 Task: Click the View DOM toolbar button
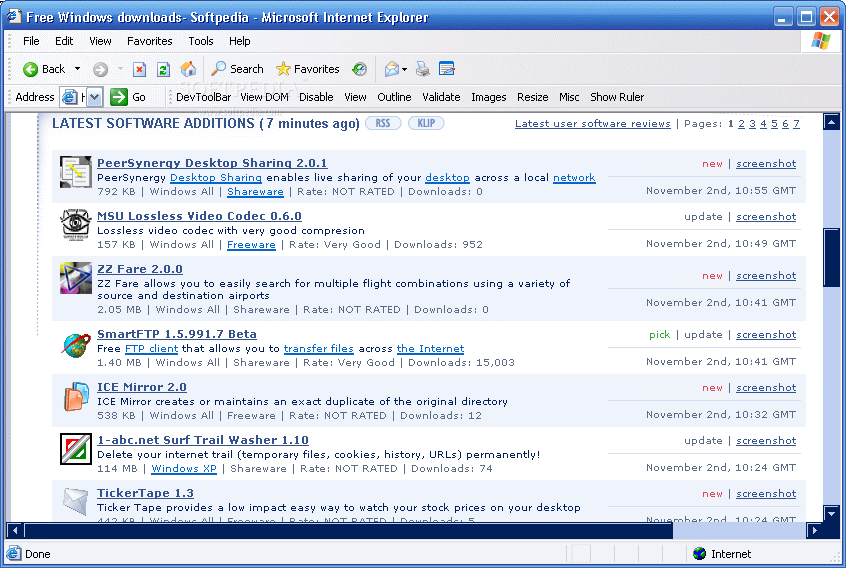[x=264, y=97]
